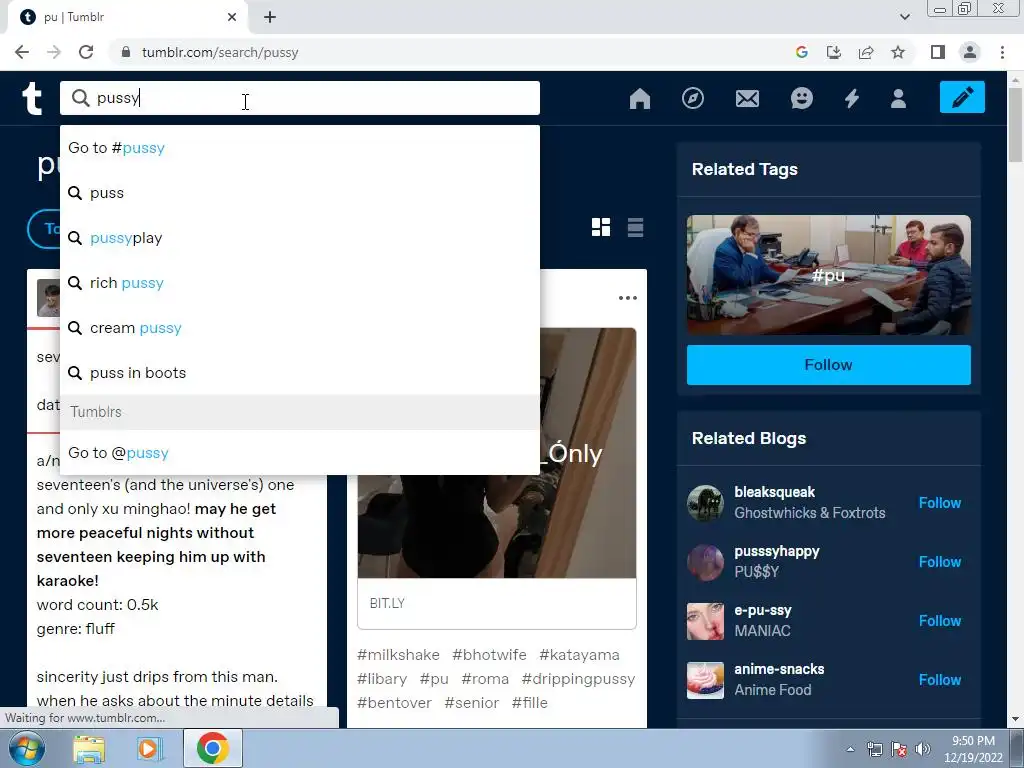Switch to list view layout icon
The width and height of the screenshot is (1024, 768).
(635, 227)
